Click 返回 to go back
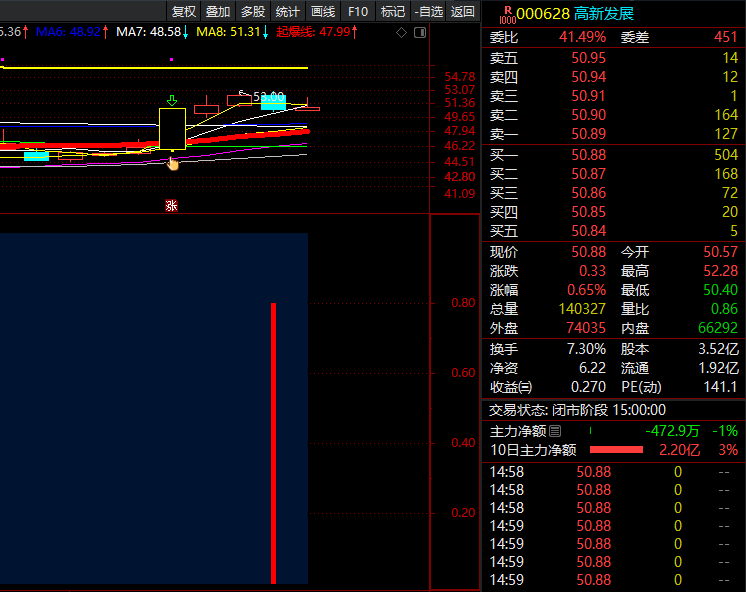The image size is (746, 592). tap(463, 12)
